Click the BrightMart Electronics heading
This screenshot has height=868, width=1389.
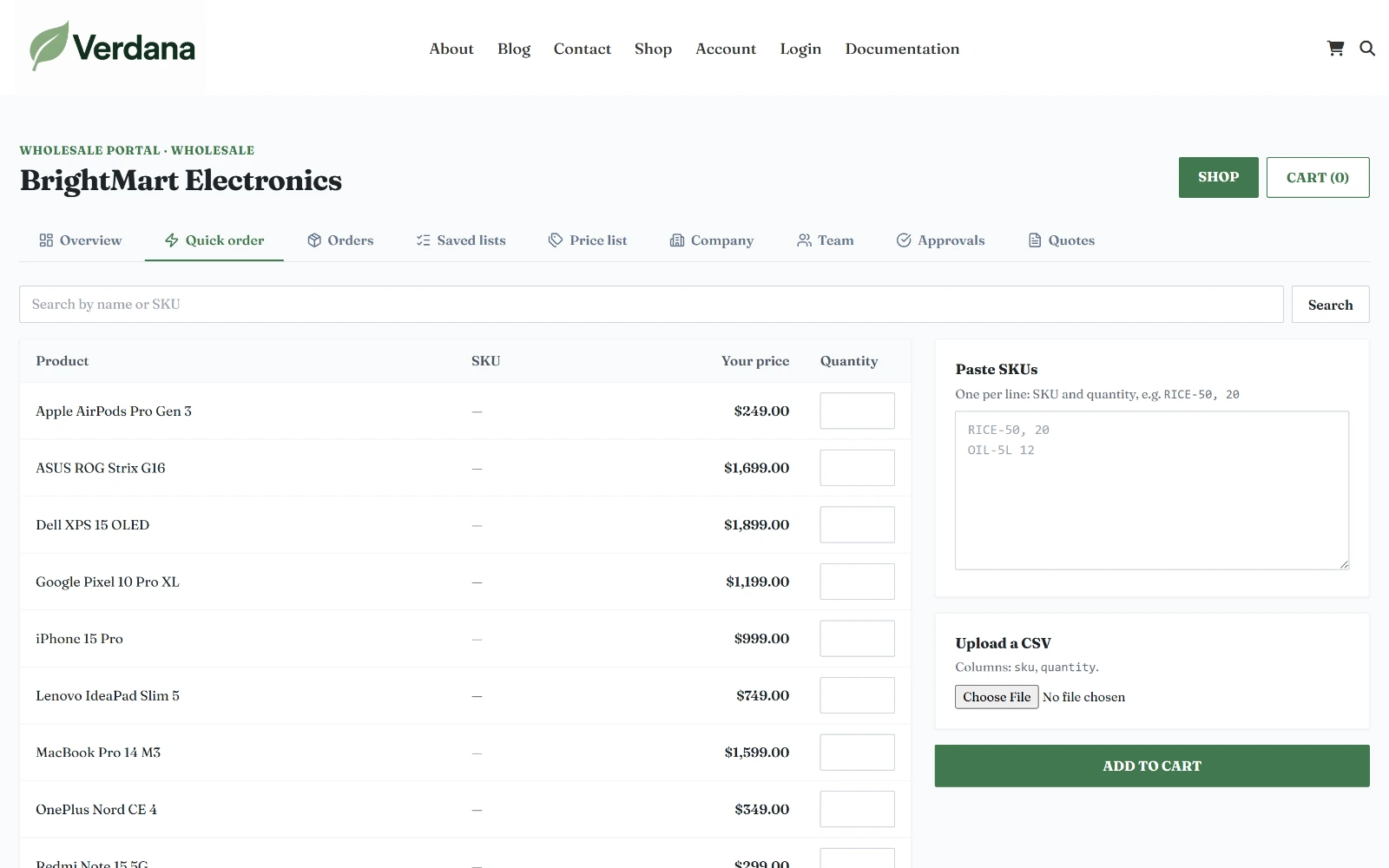pyautogui.click(x=181, y=181)
